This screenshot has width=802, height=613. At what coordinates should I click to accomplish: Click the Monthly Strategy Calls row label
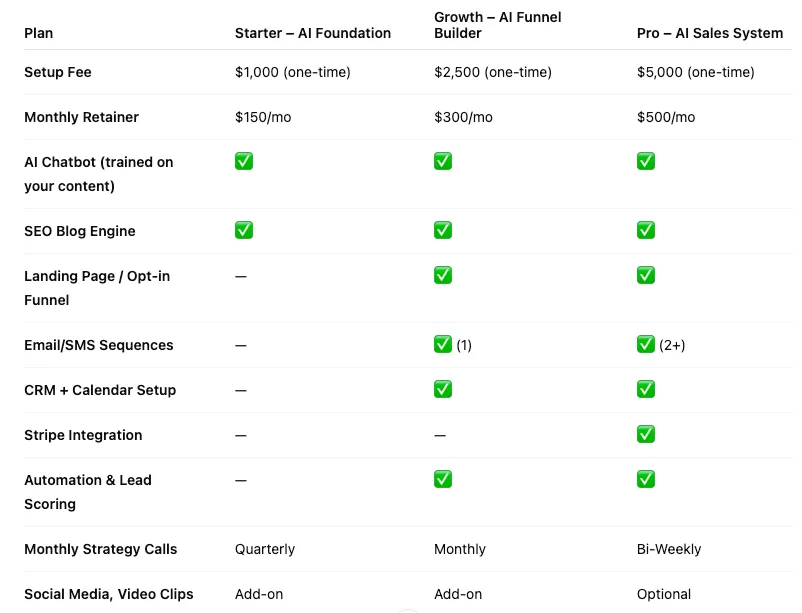coord(101,549)
